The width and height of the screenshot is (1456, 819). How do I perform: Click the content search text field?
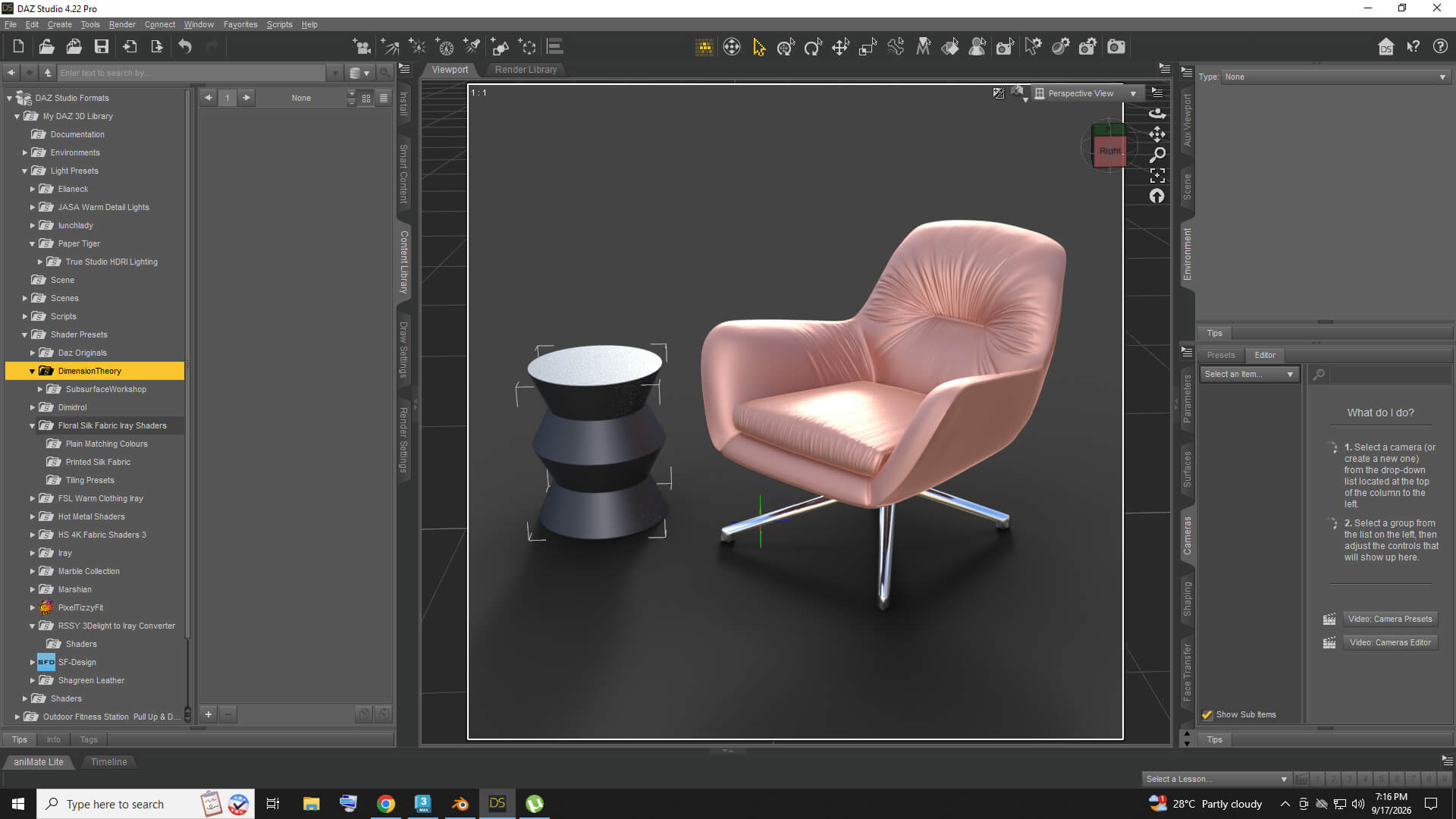click(192, 73)
